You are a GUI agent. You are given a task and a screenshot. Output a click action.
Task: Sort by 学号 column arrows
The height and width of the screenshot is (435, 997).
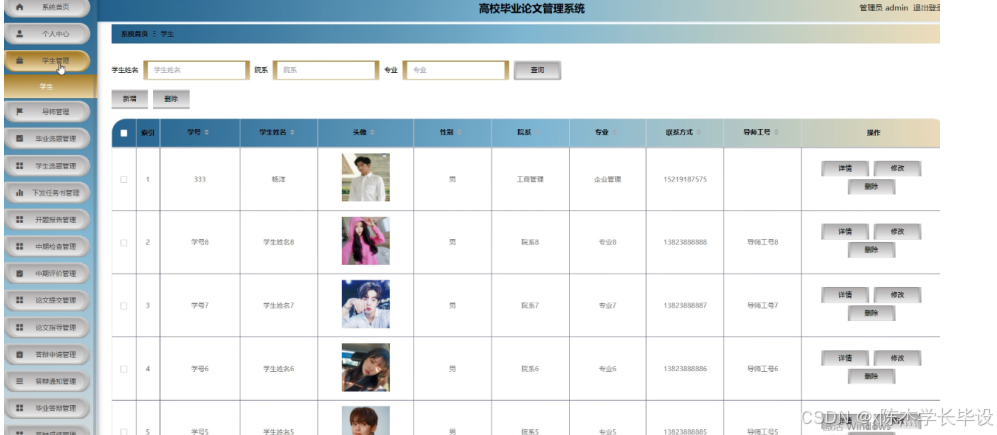(206, 133)
